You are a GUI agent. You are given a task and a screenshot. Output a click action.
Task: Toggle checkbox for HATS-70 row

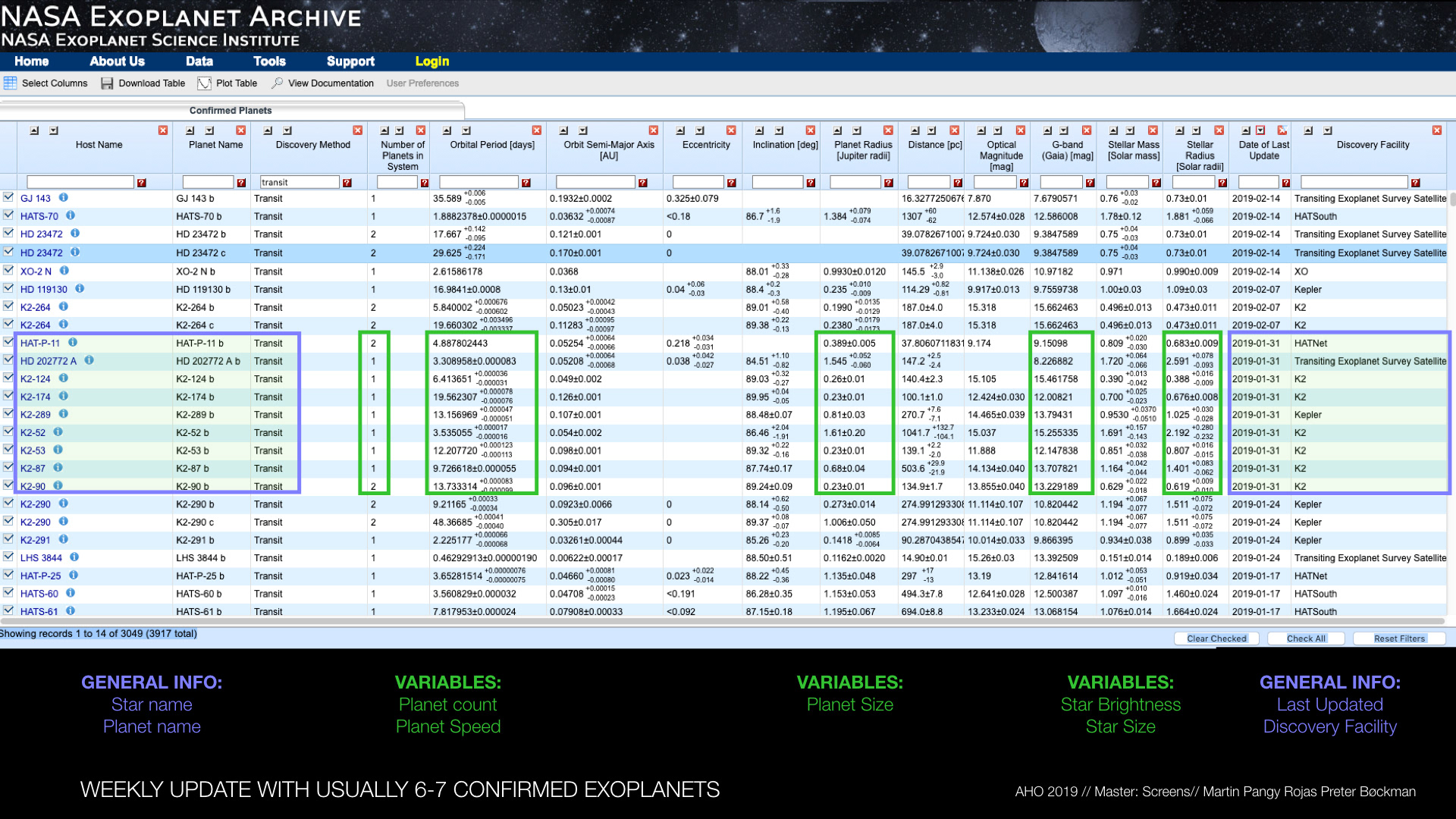point(8,215)
